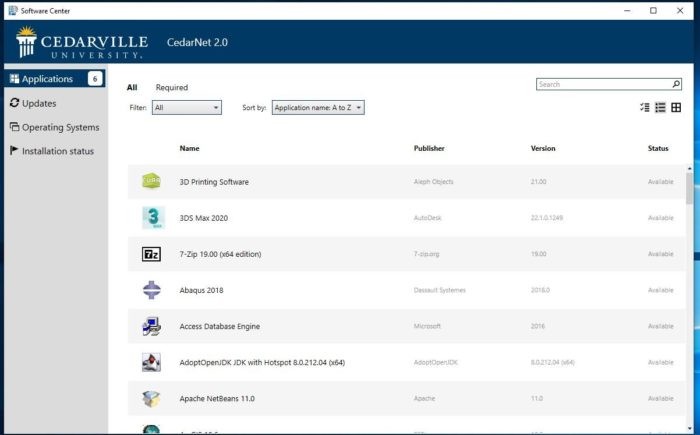
Task: Click Microsoft publisher text
Action: (427, 326)
